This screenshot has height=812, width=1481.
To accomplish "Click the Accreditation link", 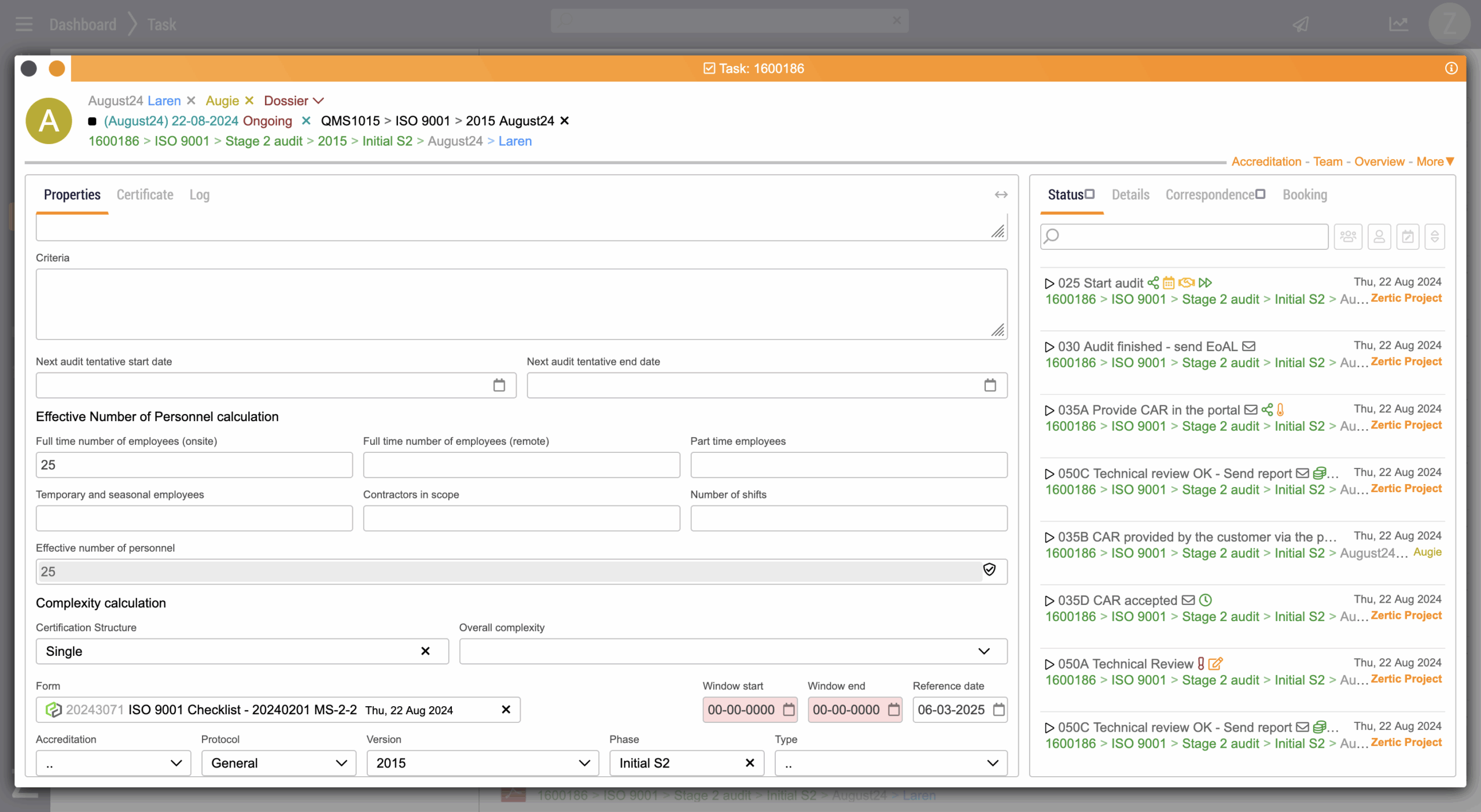I will pyautogui.click(x=1266, y=162).
